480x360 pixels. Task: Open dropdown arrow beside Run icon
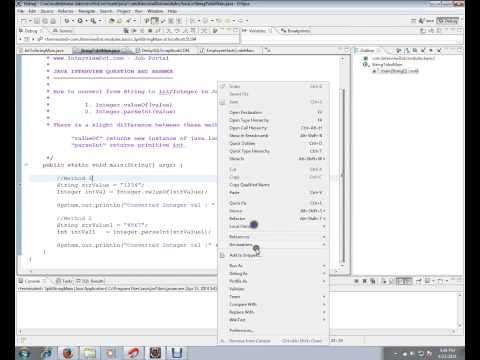86,21
